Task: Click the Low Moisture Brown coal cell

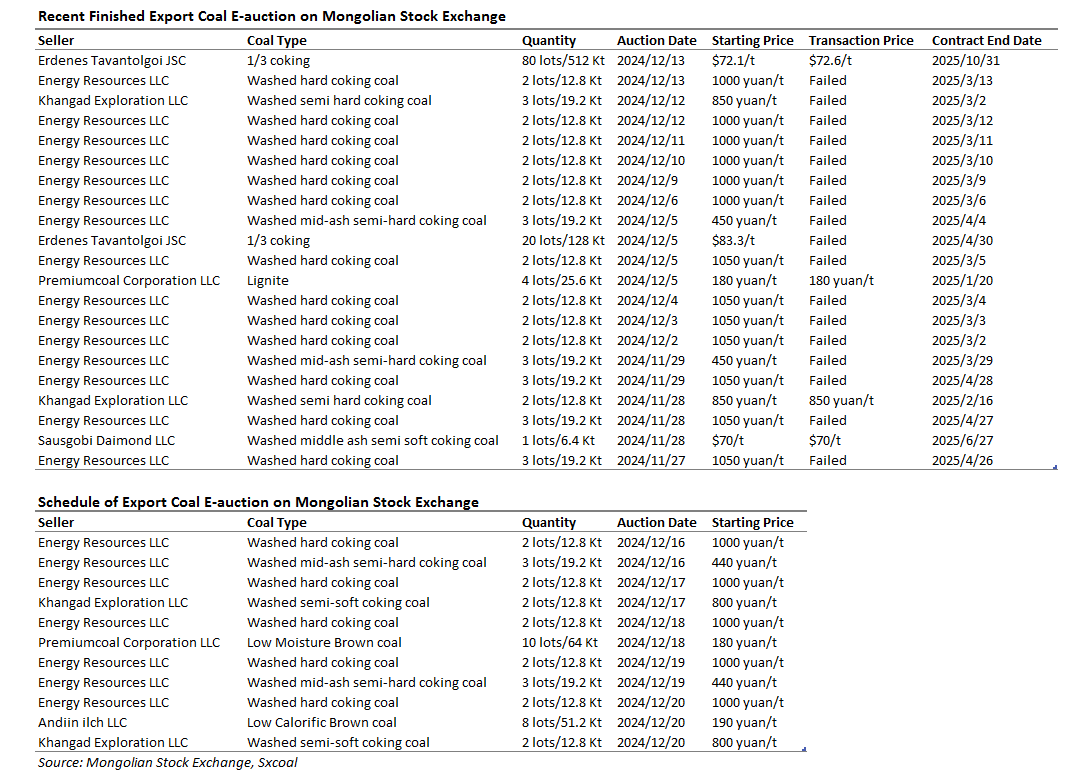Action: point(324,643)
